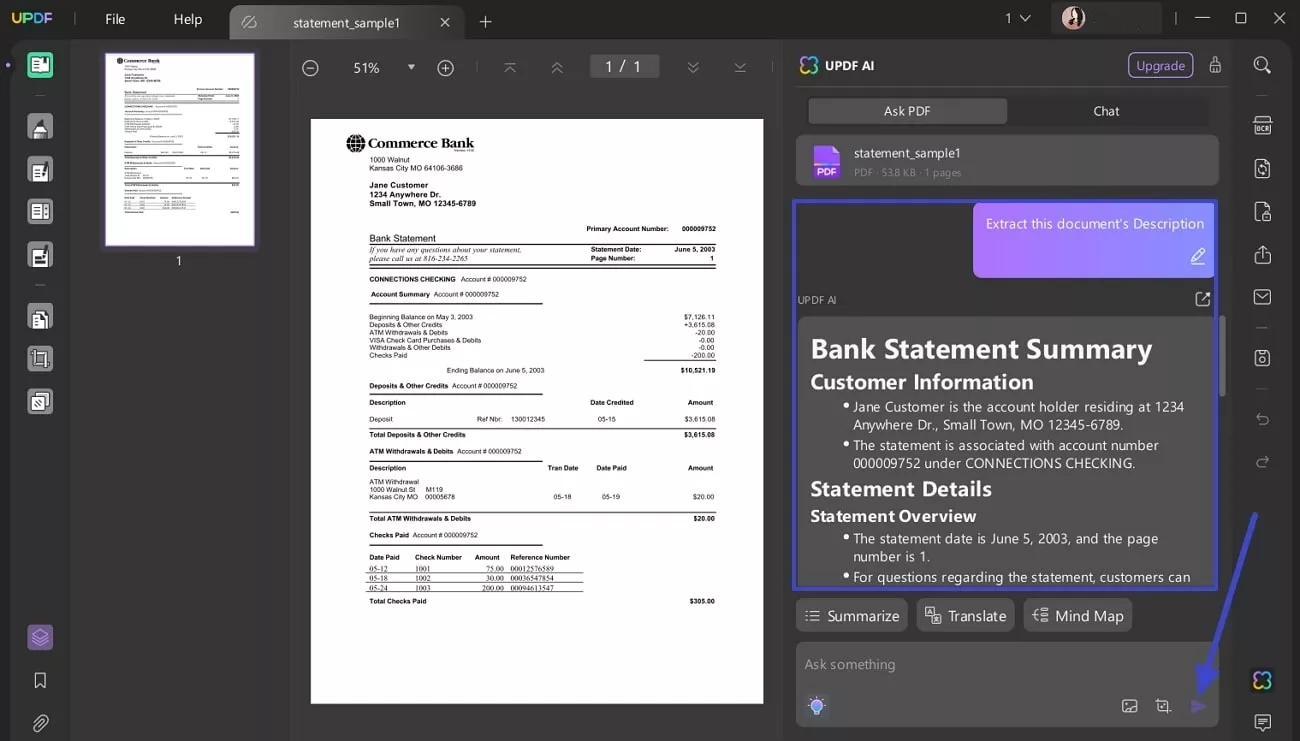The width and height of the screenshot is (1300, 741).
Task: Send file by email icon
Action: pos(1262,297)
